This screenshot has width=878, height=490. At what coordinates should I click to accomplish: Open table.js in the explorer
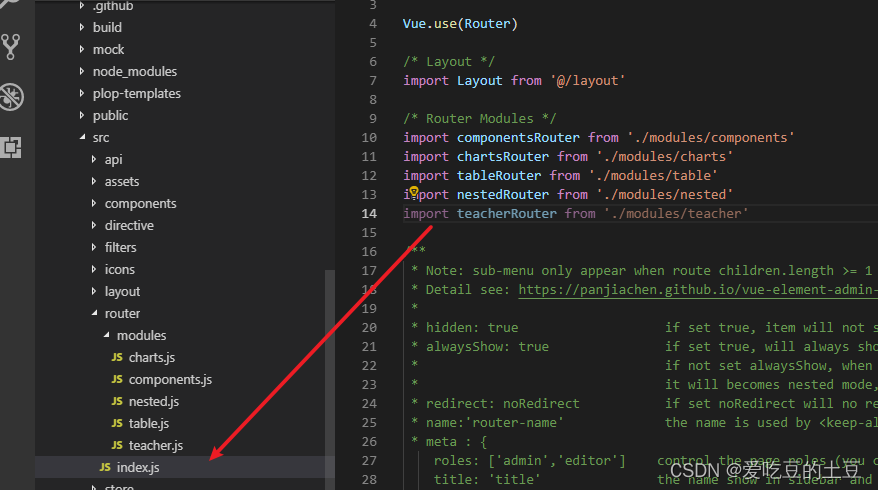pyautogui.click(x=149, y=423)
